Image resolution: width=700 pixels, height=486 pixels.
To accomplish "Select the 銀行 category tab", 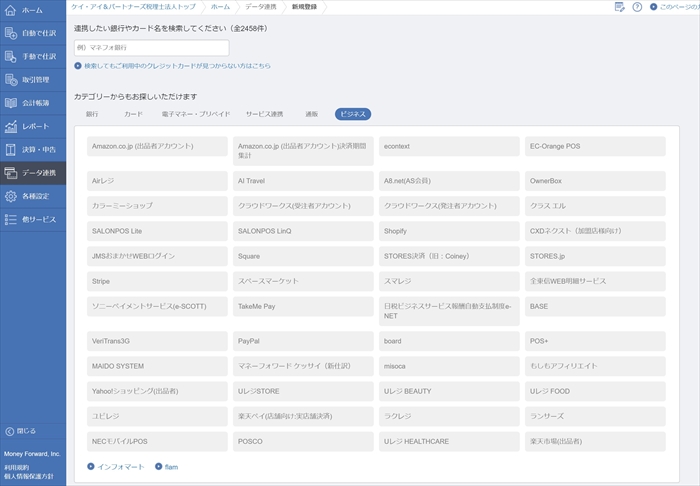I will (x=92, y=114).
